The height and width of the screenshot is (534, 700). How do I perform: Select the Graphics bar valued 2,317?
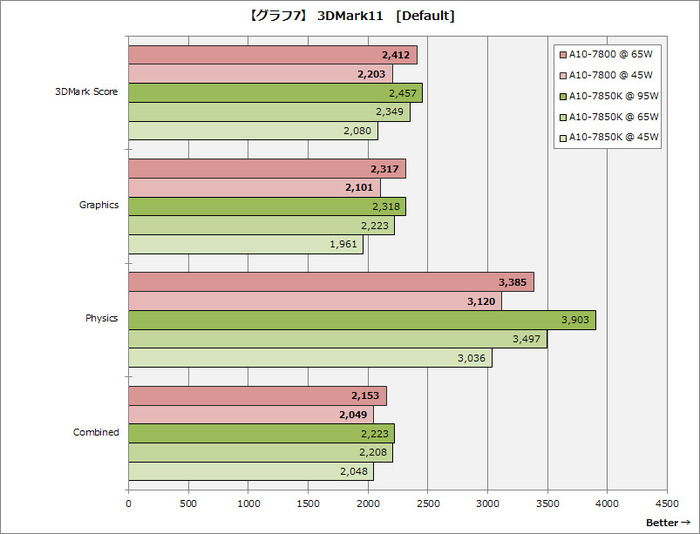267,169
